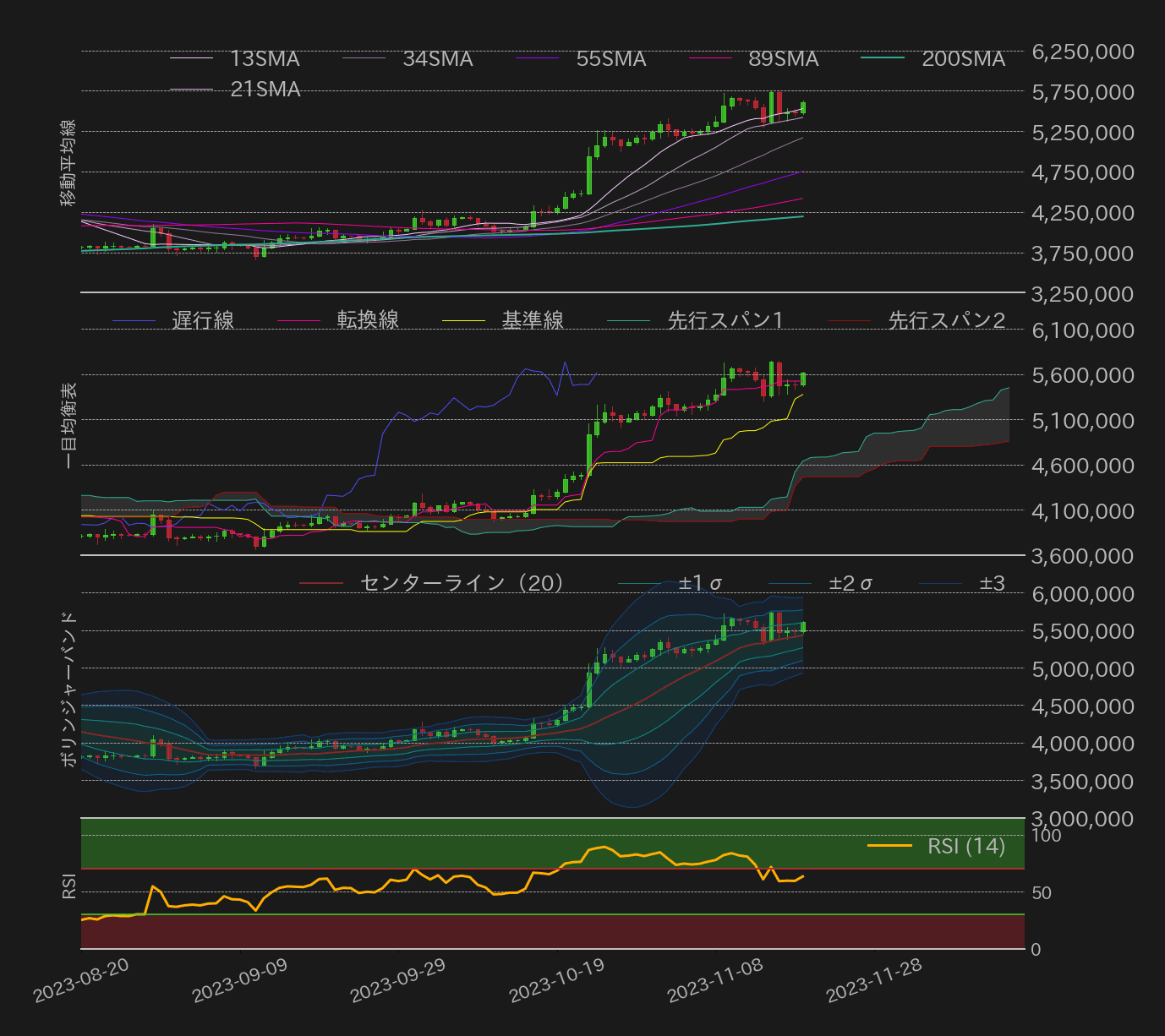Hide the ±2σ Bollinger band
Screen dimensions: 1165x1036
[x=850, y=581]
